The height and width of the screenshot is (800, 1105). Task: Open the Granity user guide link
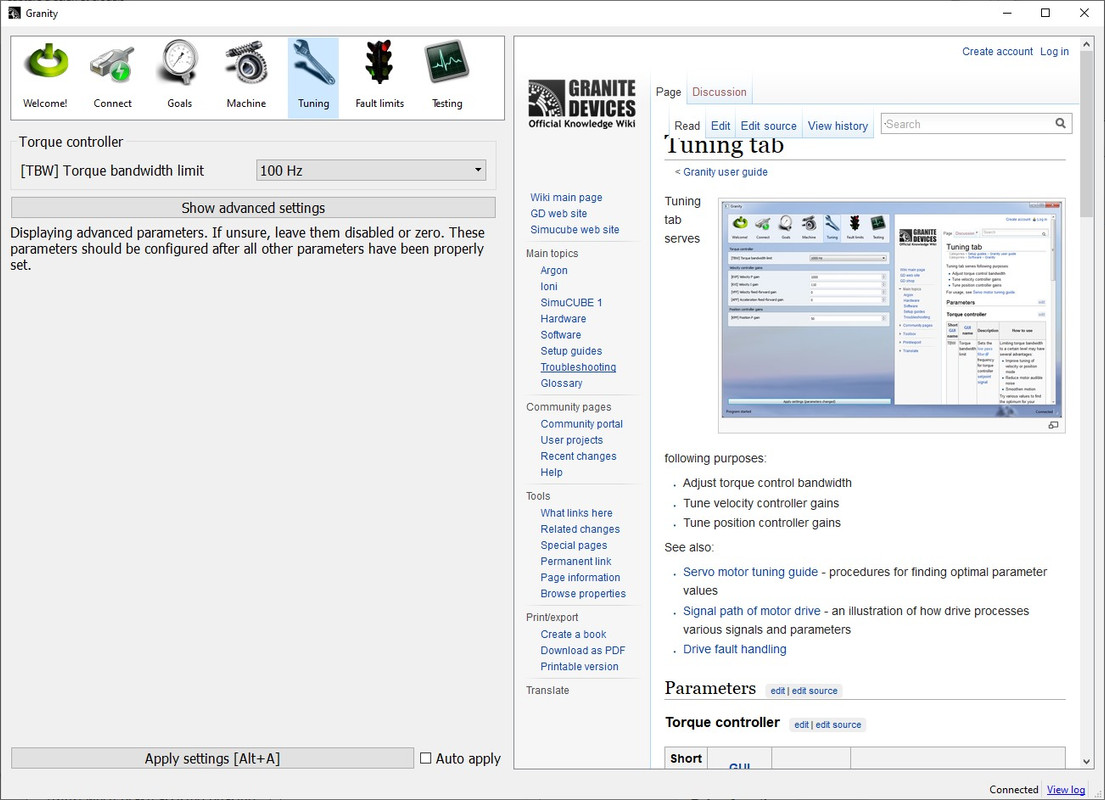(x=725, y=172)
